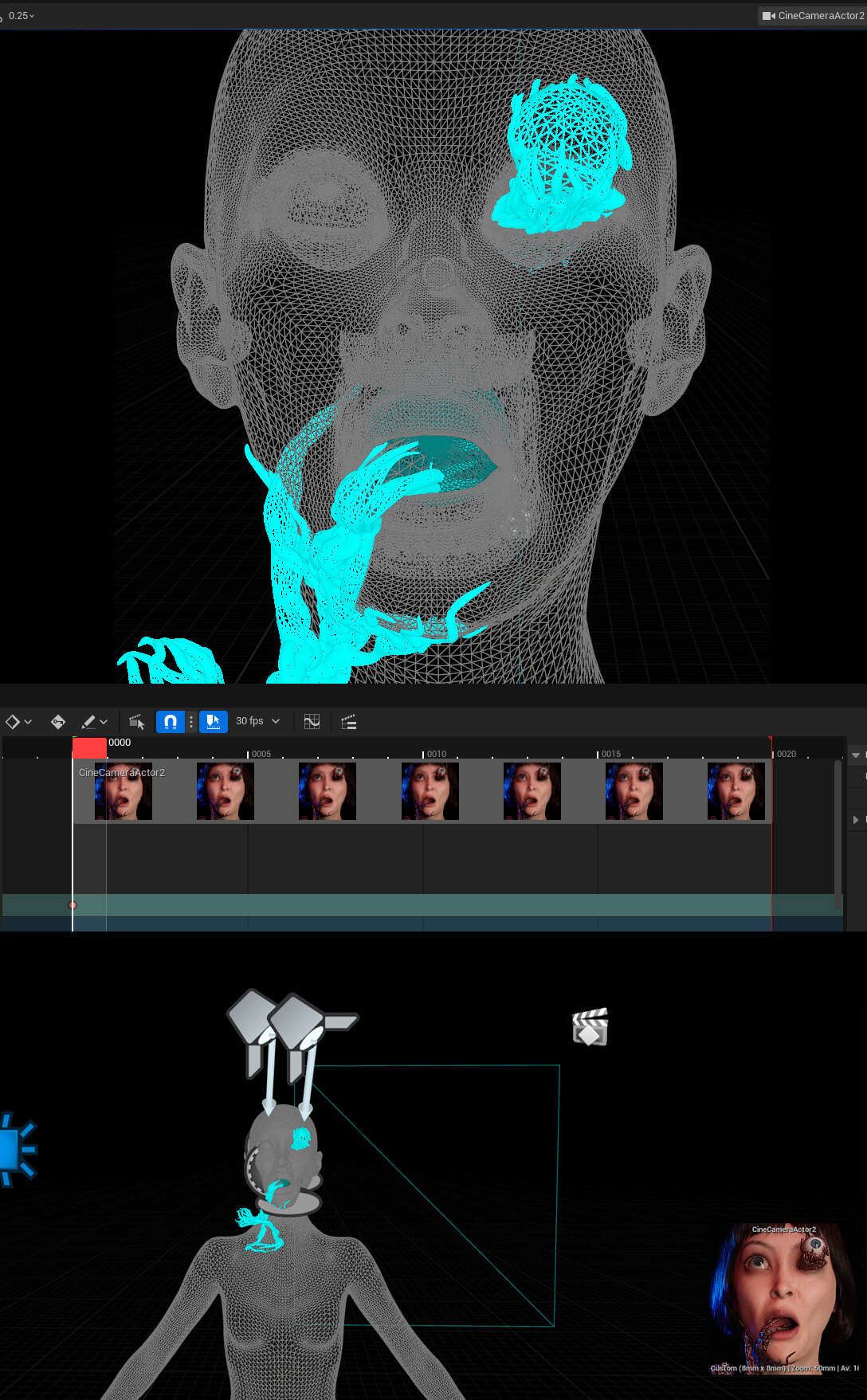Select the blue light actor icon

18,1150
